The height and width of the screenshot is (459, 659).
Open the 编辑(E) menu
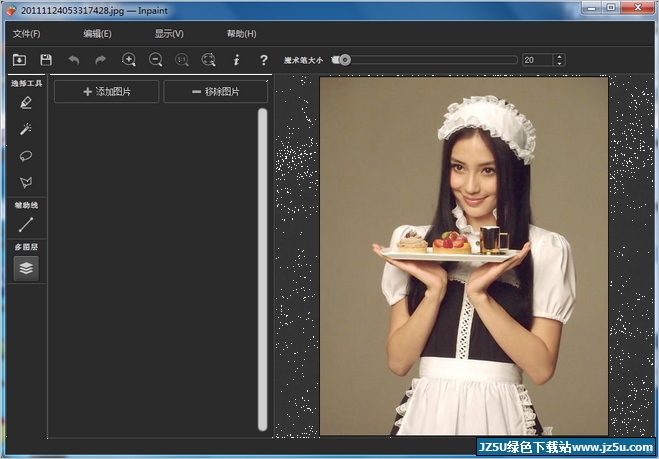coord(98,34)
